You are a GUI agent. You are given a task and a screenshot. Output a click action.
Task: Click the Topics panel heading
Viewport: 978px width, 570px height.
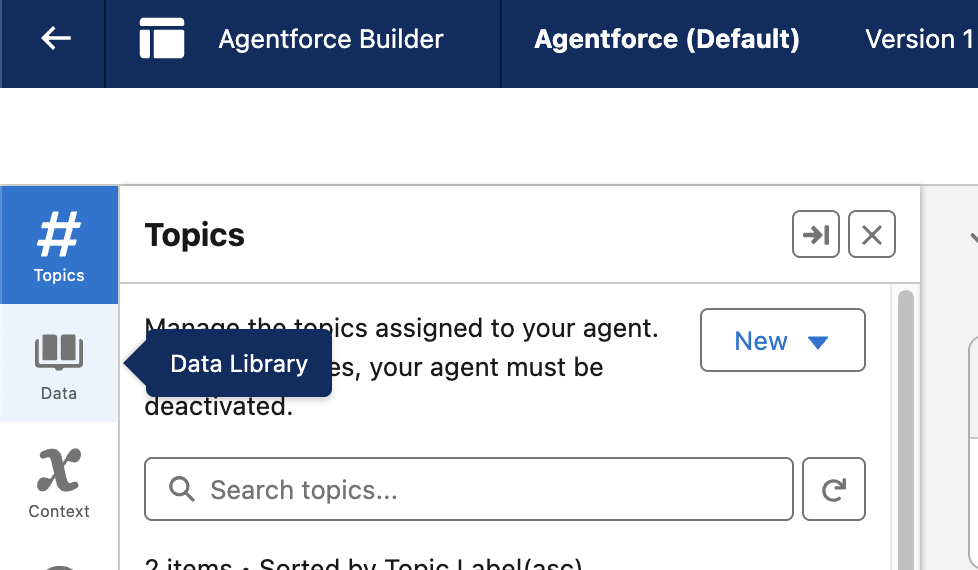(195, 235)
